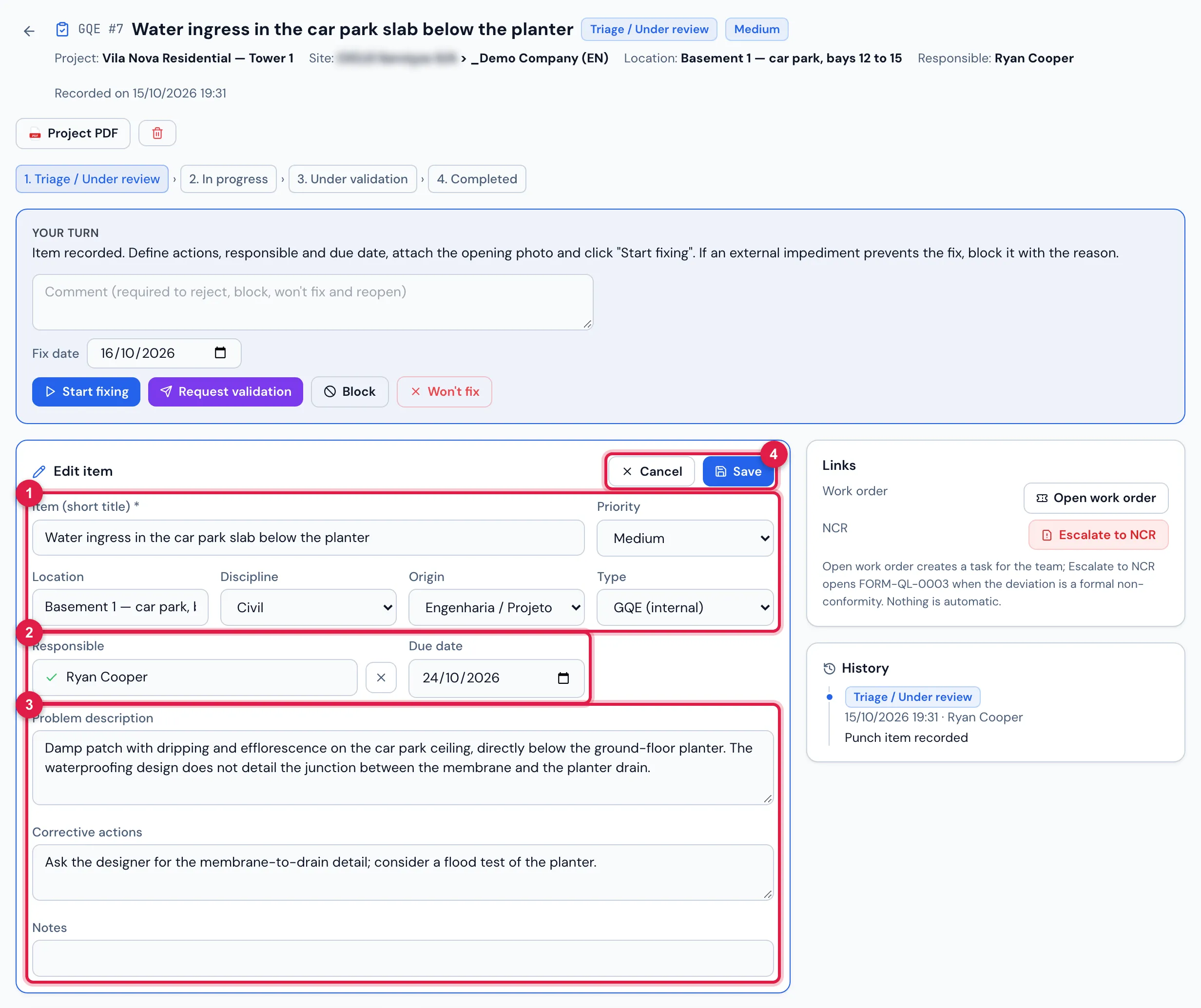
Task: Open the Type dropdown GQE (internal)
Action: (x=685, y=607)
